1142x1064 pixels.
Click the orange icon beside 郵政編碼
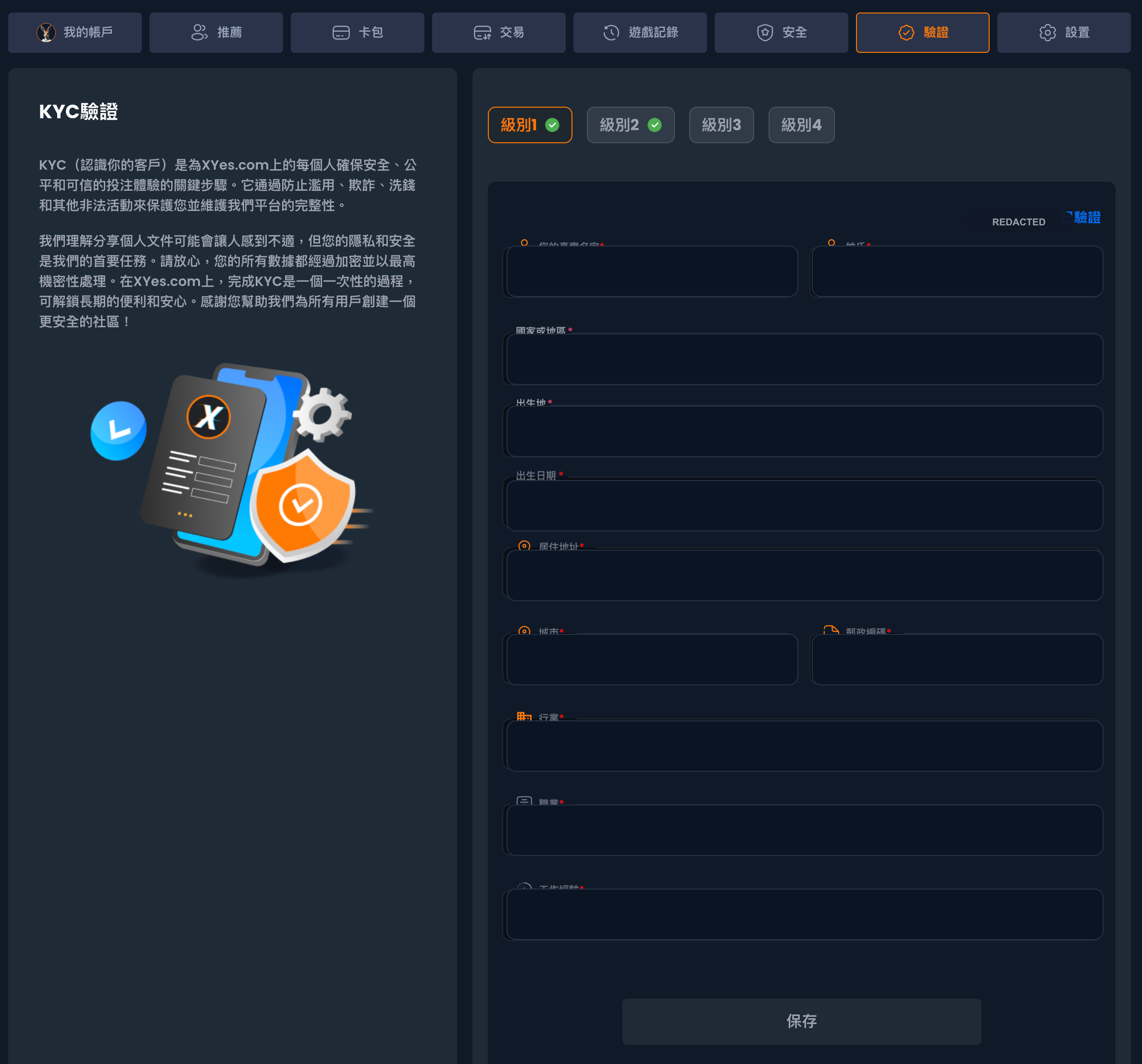[831, 630]
